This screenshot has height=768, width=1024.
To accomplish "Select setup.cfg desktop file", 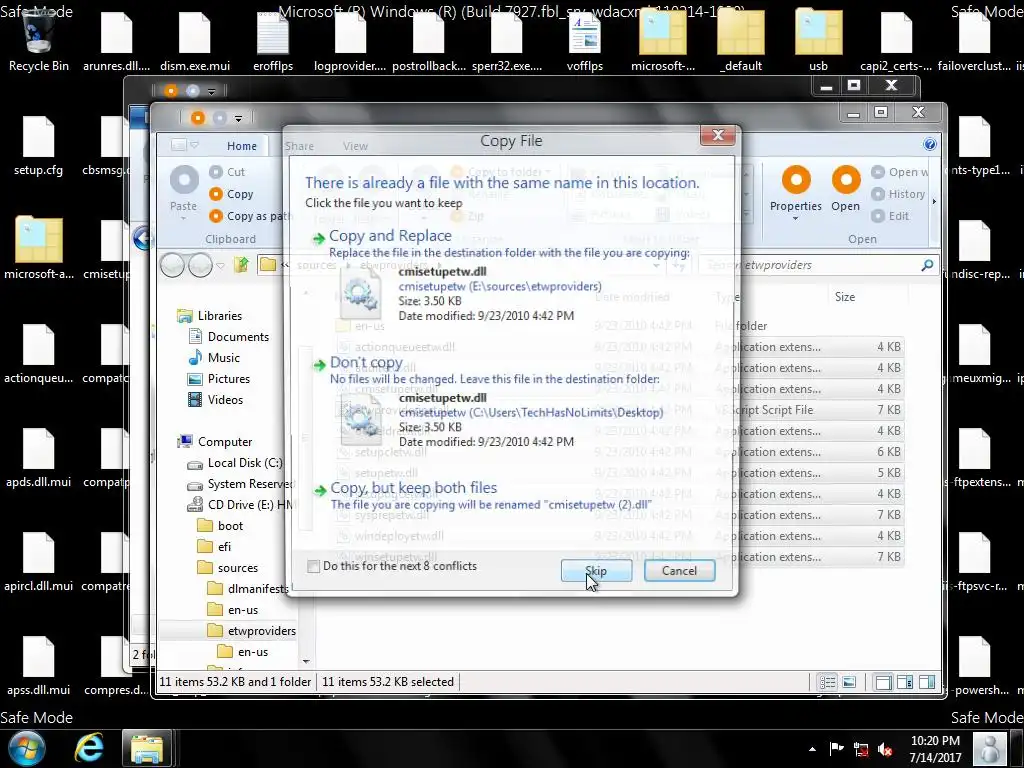I will coord(39,146).
